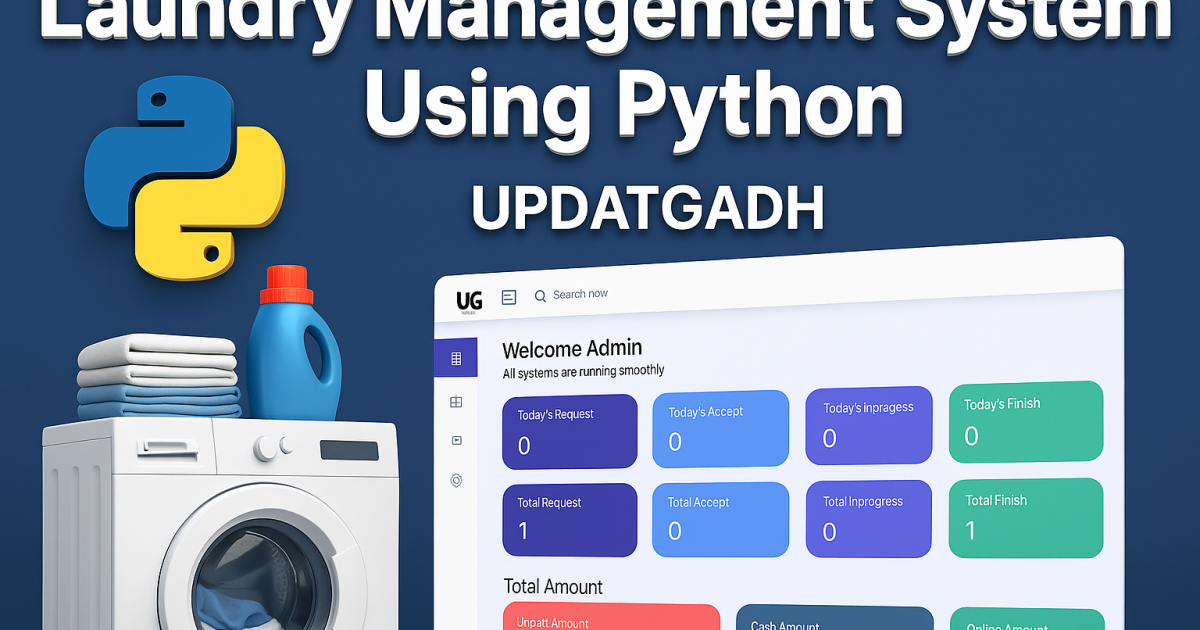Screen dimensions: 1200x630
Task: Click the video panel icon in the sidebar
Action: (x=456, y=440)
